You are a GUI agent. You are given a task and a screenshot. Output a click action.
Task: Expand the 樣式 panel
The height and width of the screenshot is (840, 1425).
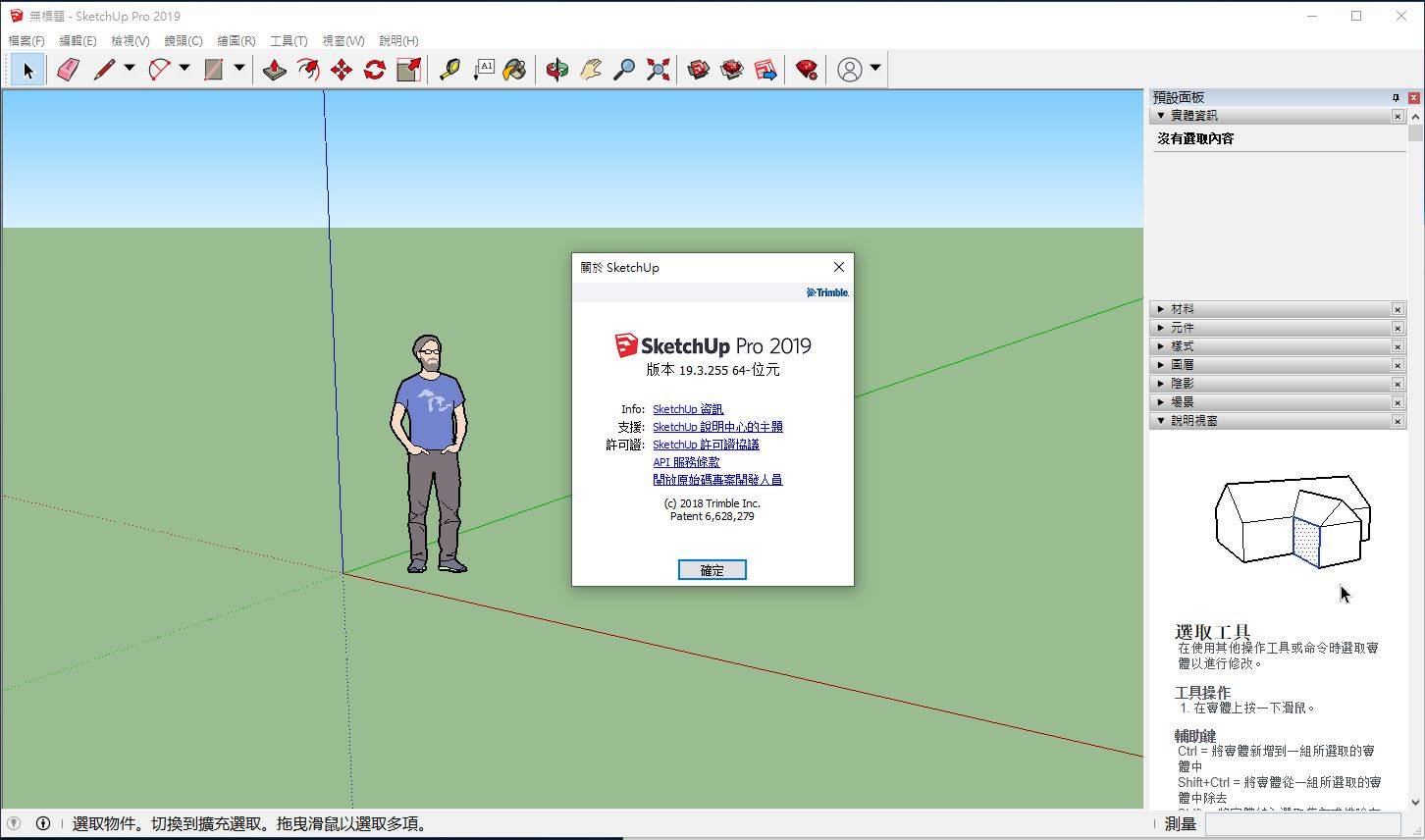click(x=1161, y=346)
